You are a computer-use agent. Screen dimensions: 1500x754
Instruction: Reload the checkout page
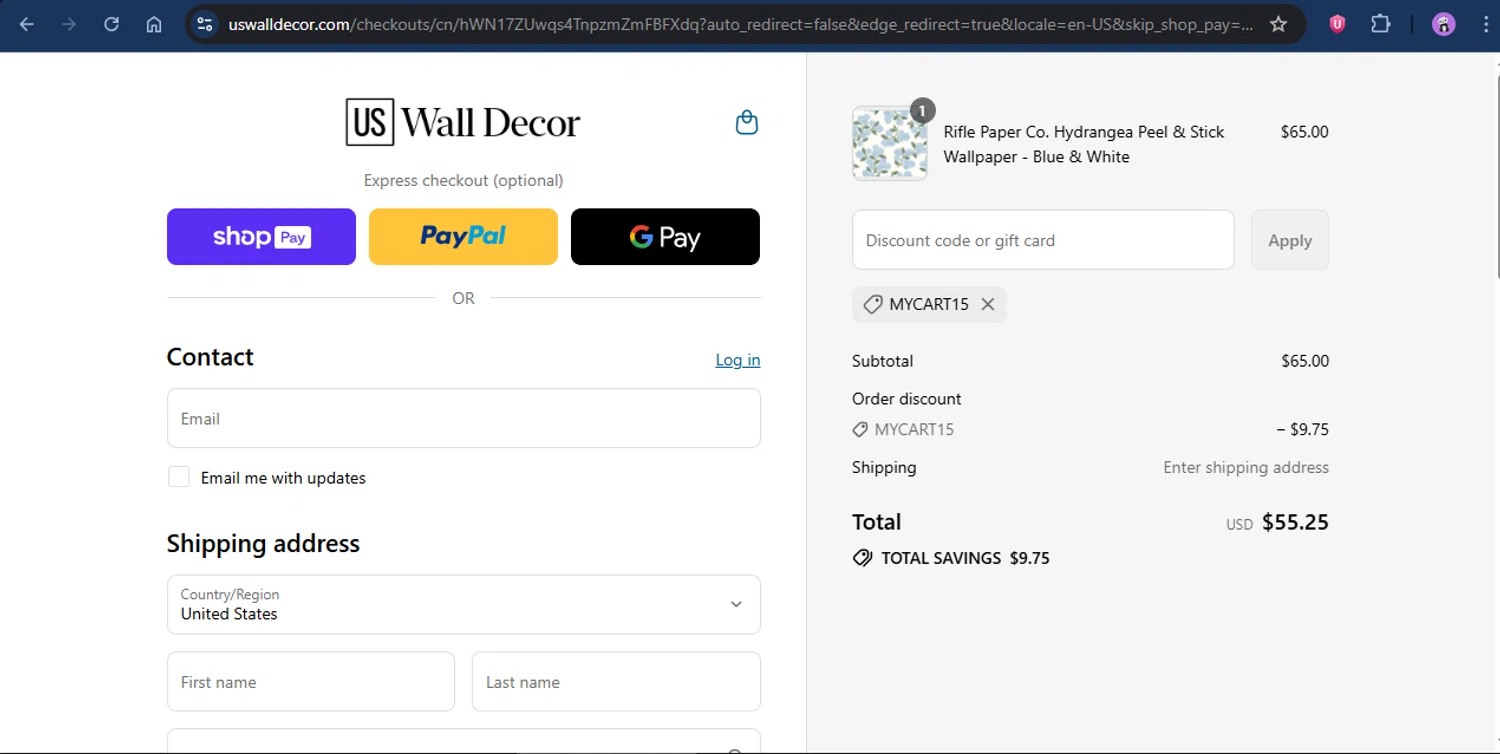pos(111,25)
